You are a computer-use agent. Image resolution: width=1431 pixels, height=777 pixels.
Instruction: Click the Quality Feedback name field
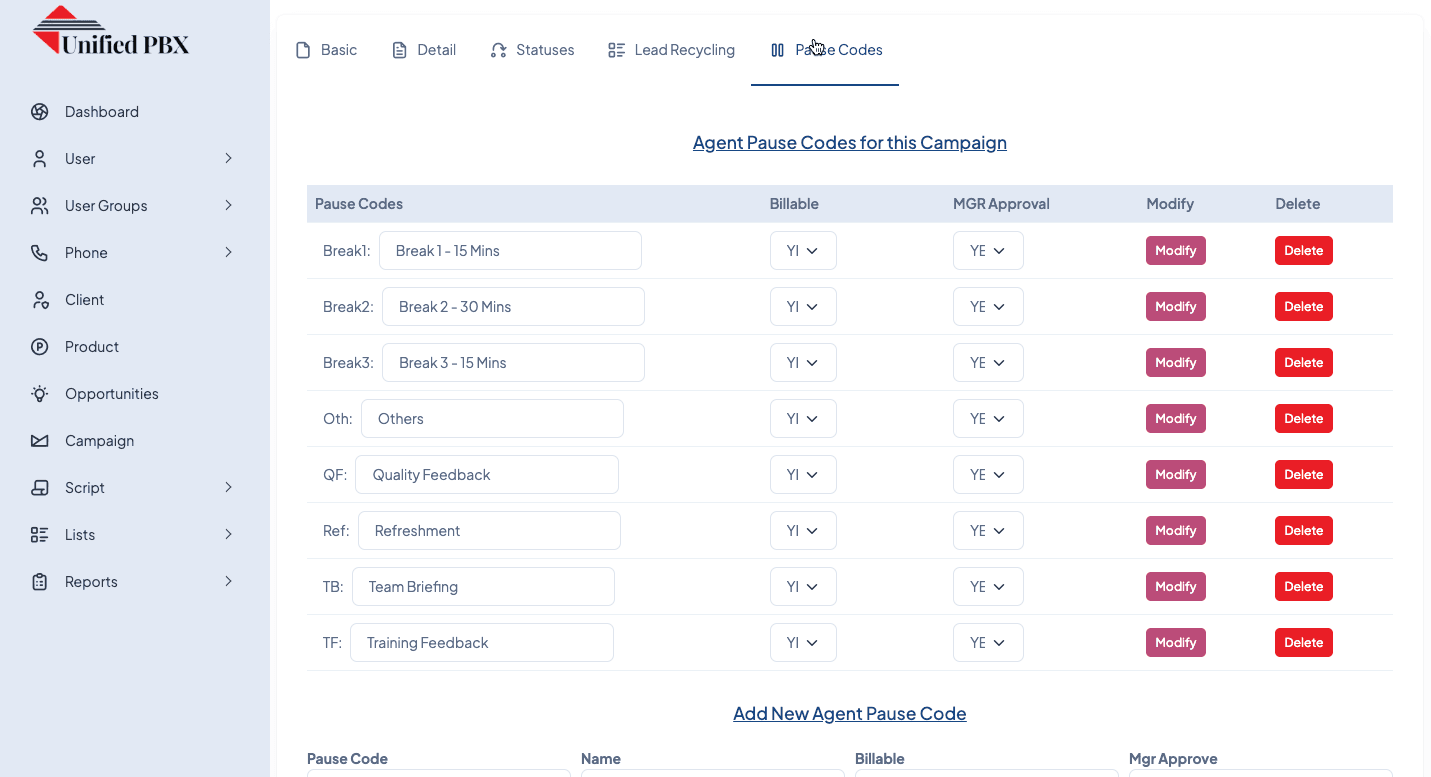pos(487,475)
